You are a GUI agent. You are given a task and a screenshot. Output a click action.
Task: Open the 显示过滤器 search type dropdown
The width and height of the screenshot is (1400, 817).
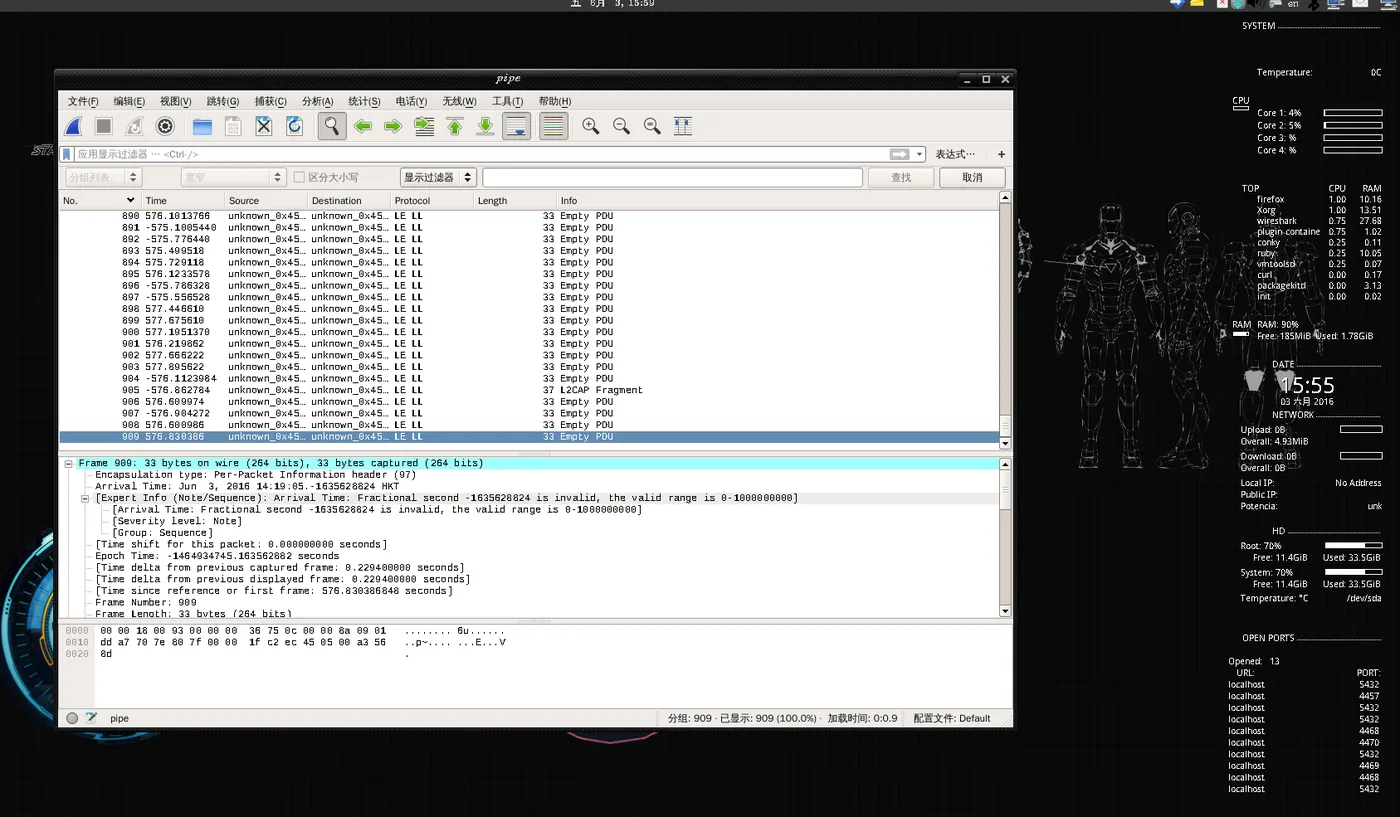440,177
